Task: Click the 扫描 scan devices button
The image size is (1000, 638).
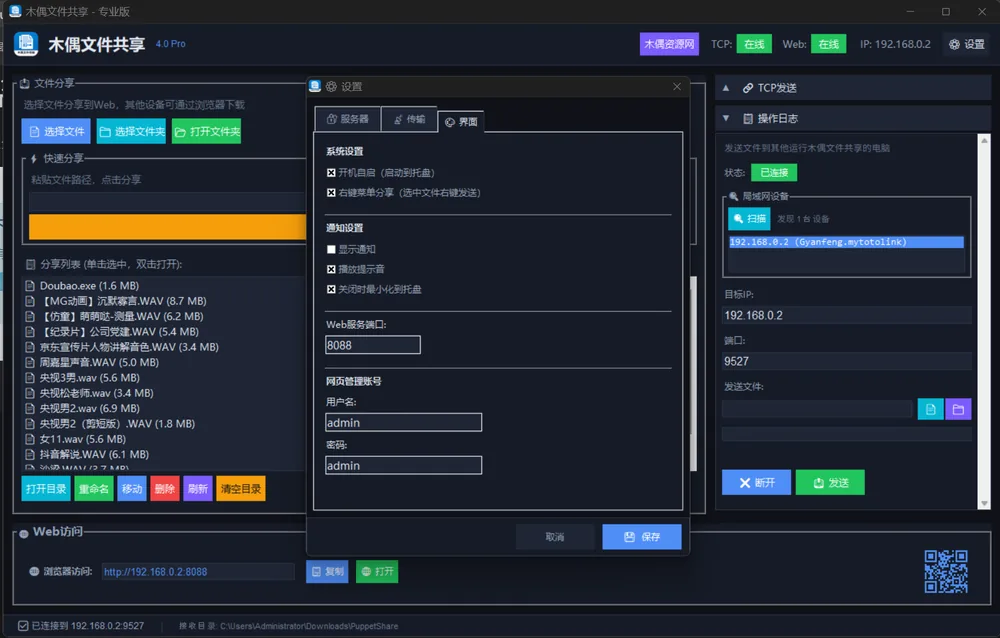Action: (749, 219)
